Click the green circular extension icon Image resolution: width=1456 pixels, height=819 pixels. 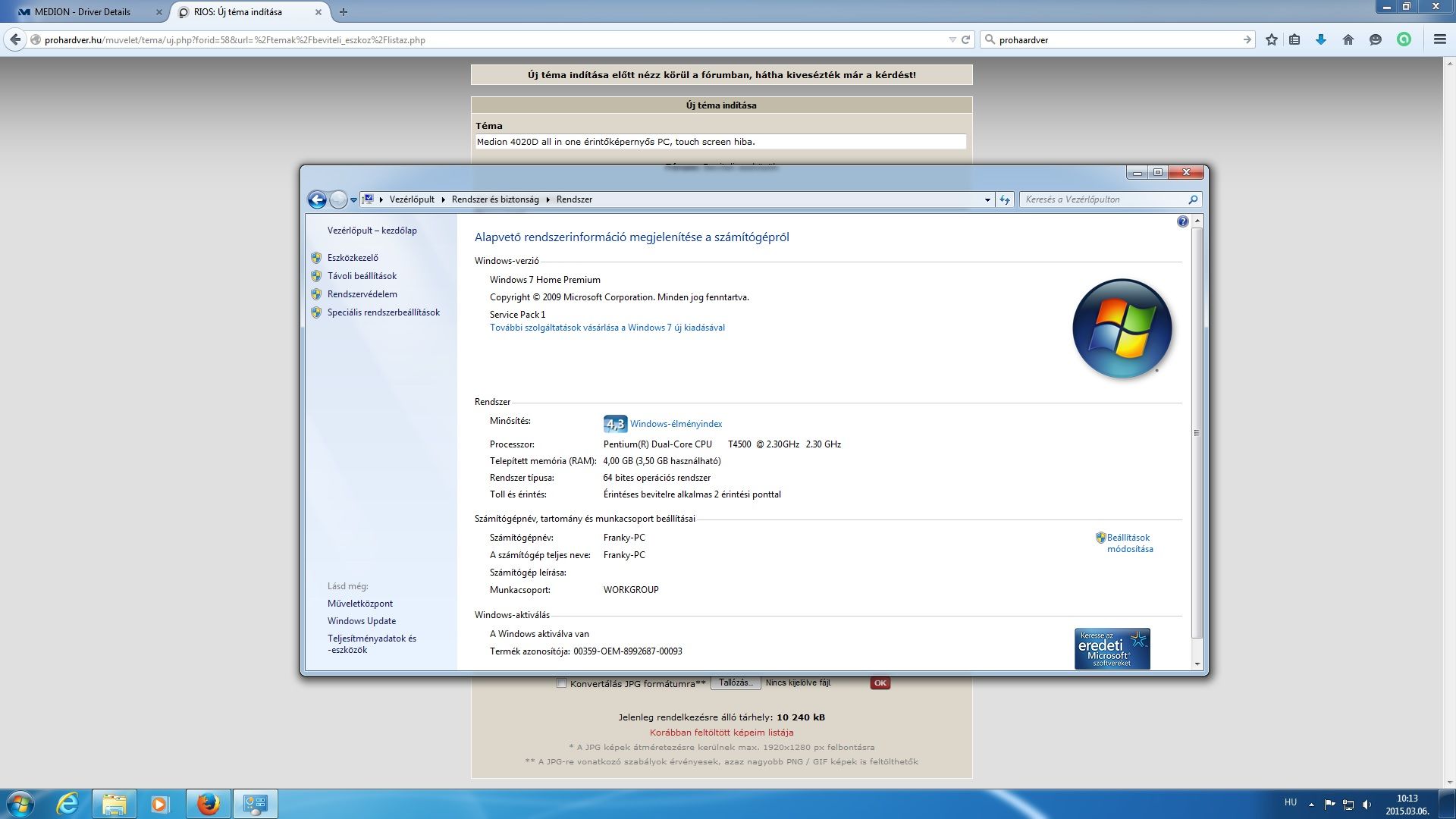[x=1404, y=39]
